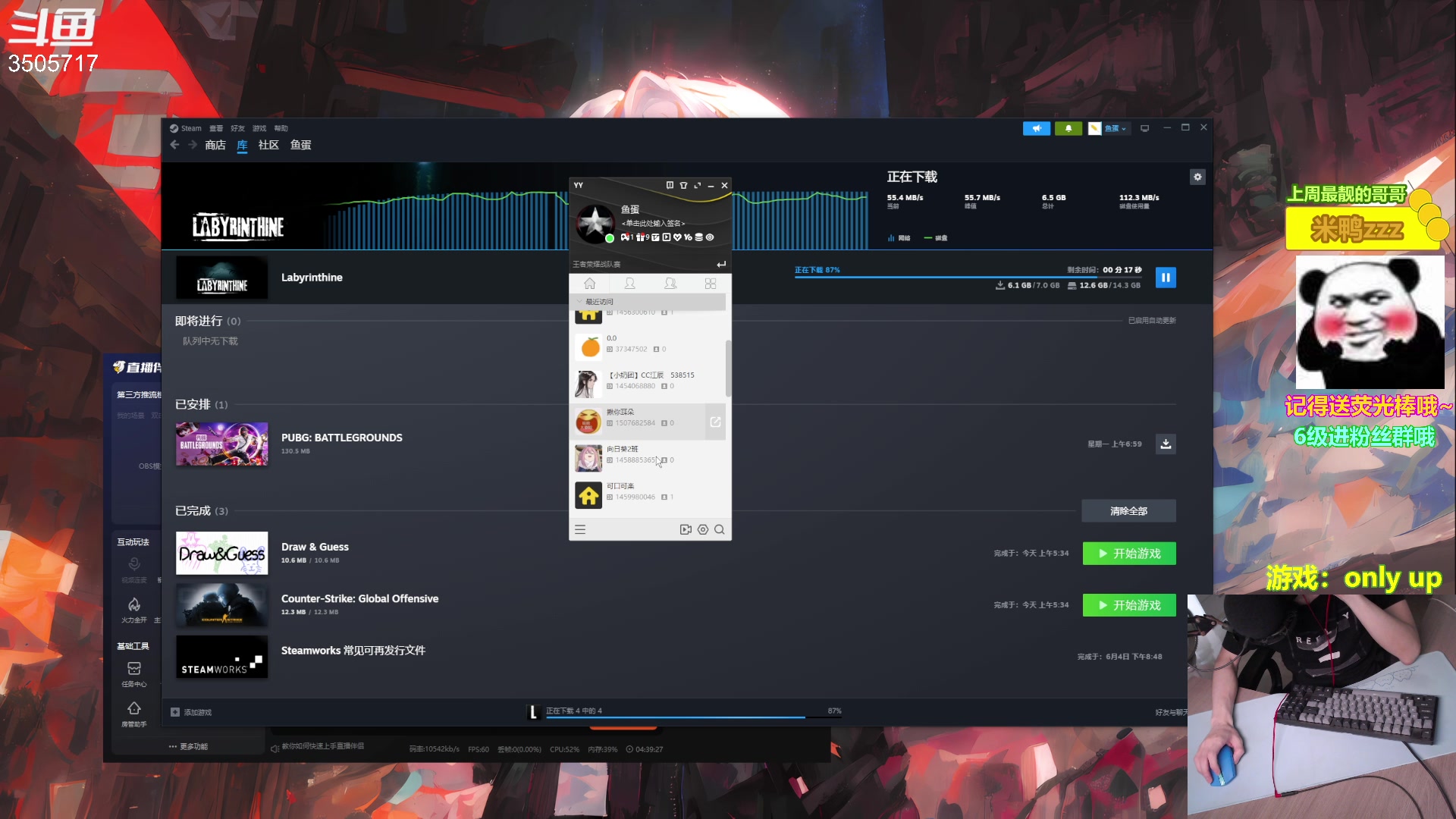Pause the Labyrinthine download

tap(1166, 278)
